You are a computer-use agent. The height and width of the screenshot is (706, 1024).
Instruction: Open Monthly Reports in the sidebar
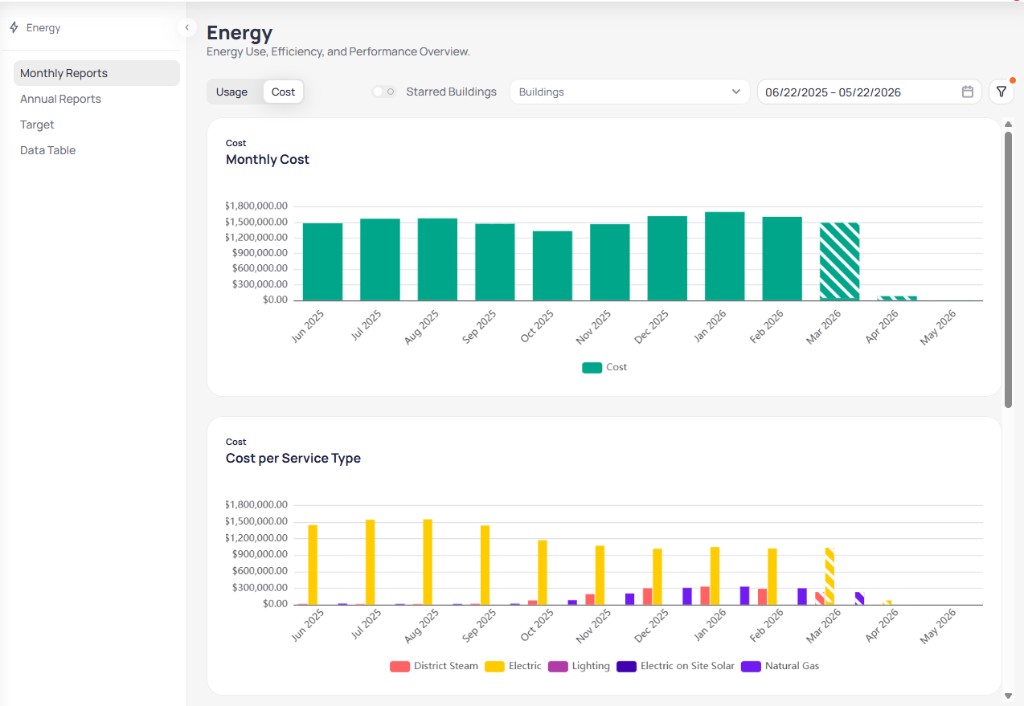pyautogui.click(x=97, y=73)
